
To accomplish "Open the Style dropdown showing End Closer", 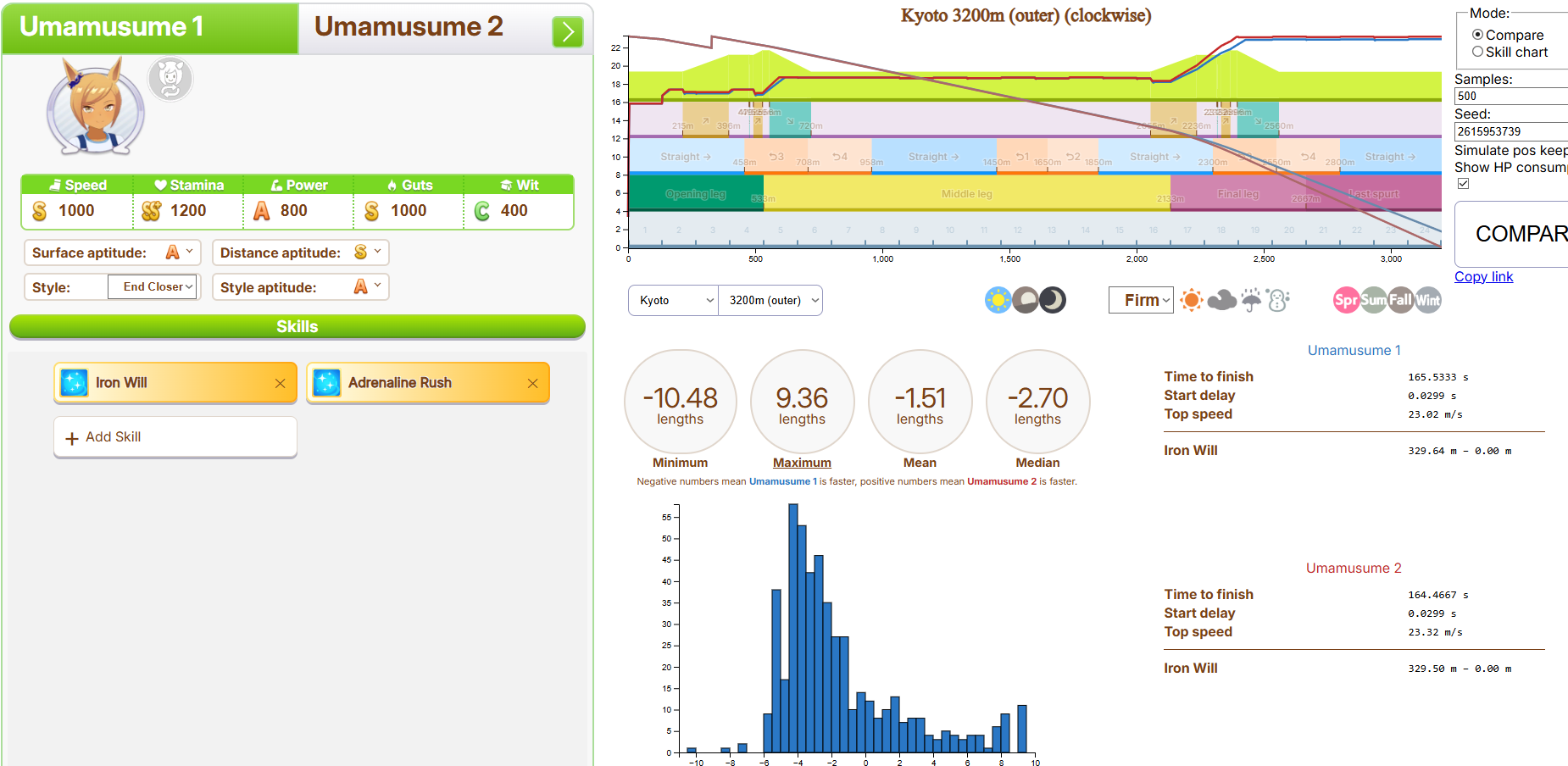I will (152, 287).
